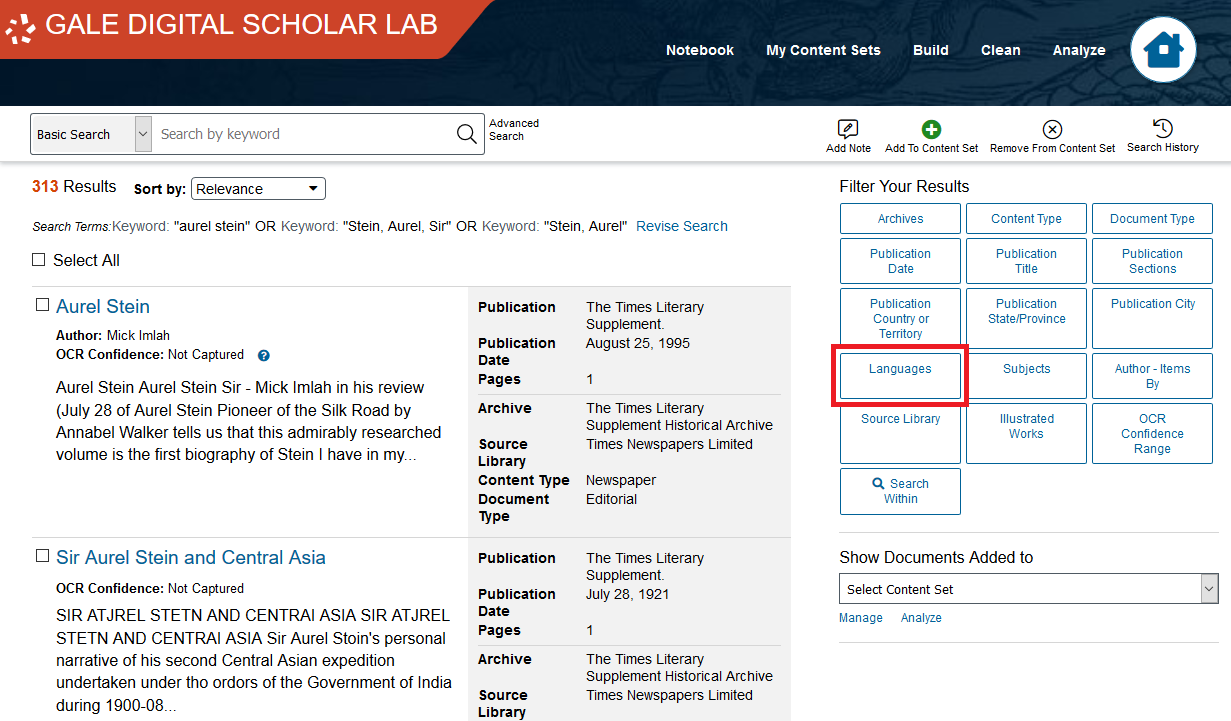Click the Revise Search link
The height and width of the screenshot is (721, 1231).
coord(681,225)
